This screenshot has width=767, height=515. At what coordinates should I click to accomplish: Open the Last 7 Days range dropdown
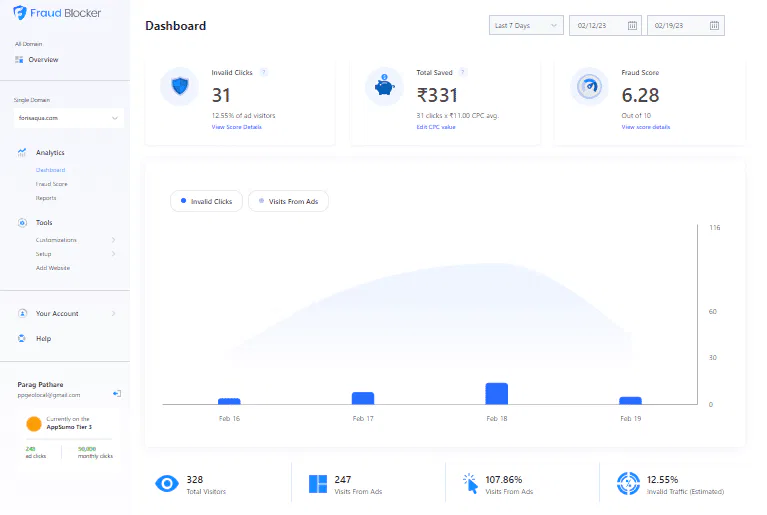(526, 26)
